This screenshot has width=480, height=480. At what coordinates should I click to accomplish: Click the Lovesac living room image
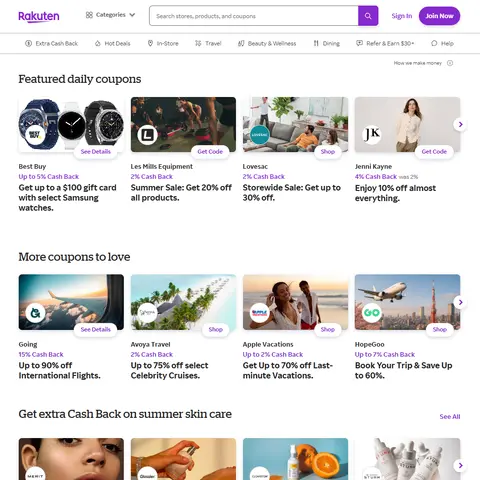[295, 124]
